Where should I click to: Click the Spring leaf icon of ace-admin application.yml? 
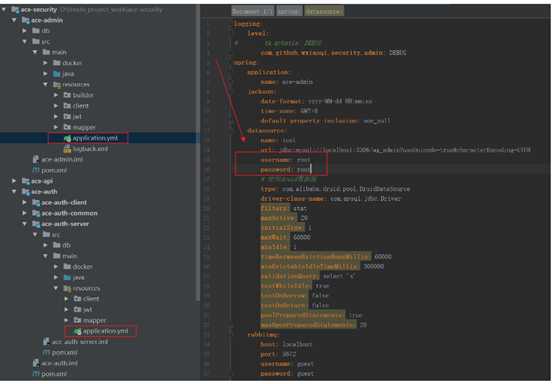click(67, 138)
